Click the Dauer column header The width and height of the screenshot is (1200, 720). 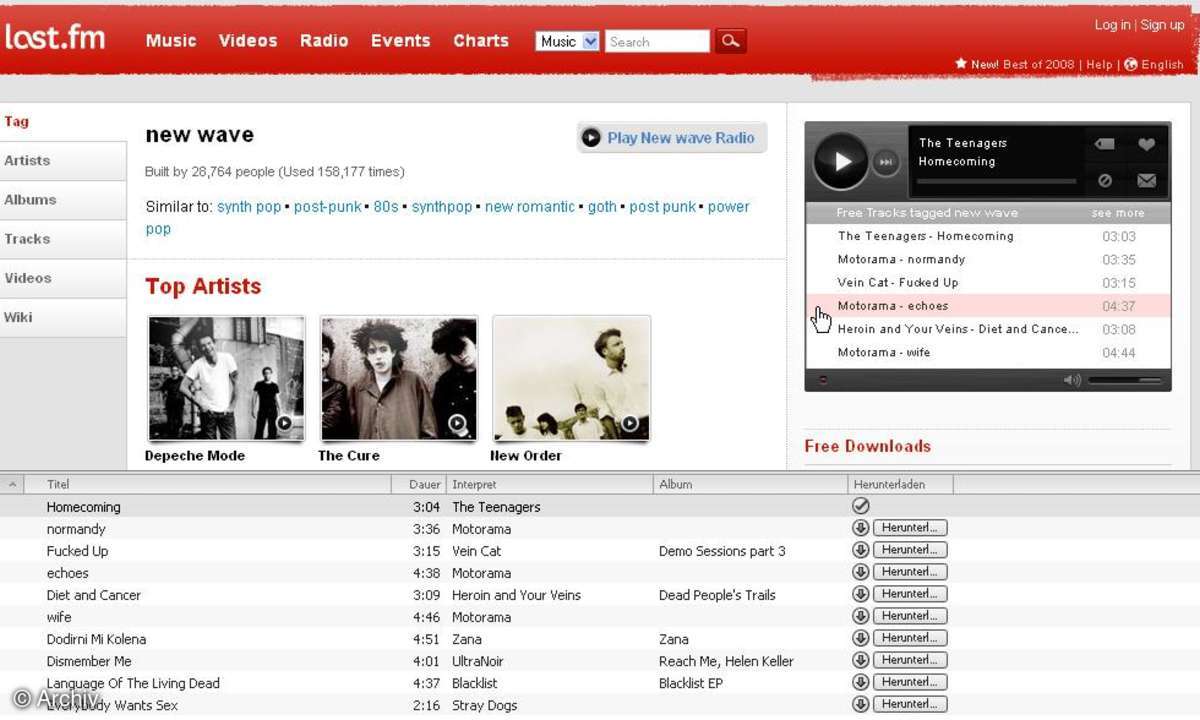(x=419, y=484)
